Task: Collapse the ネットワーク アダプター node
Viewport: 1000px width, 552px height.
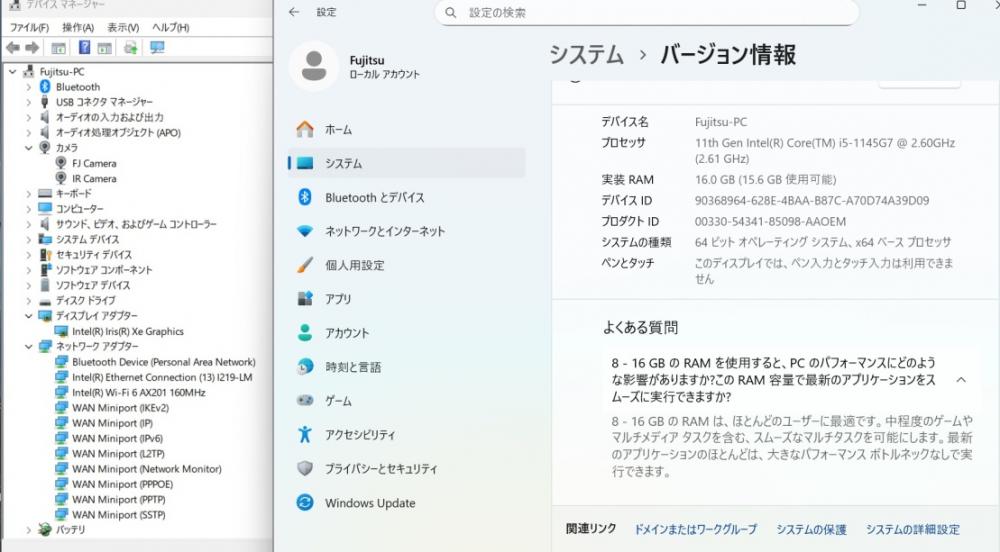Action: [30, 346]
